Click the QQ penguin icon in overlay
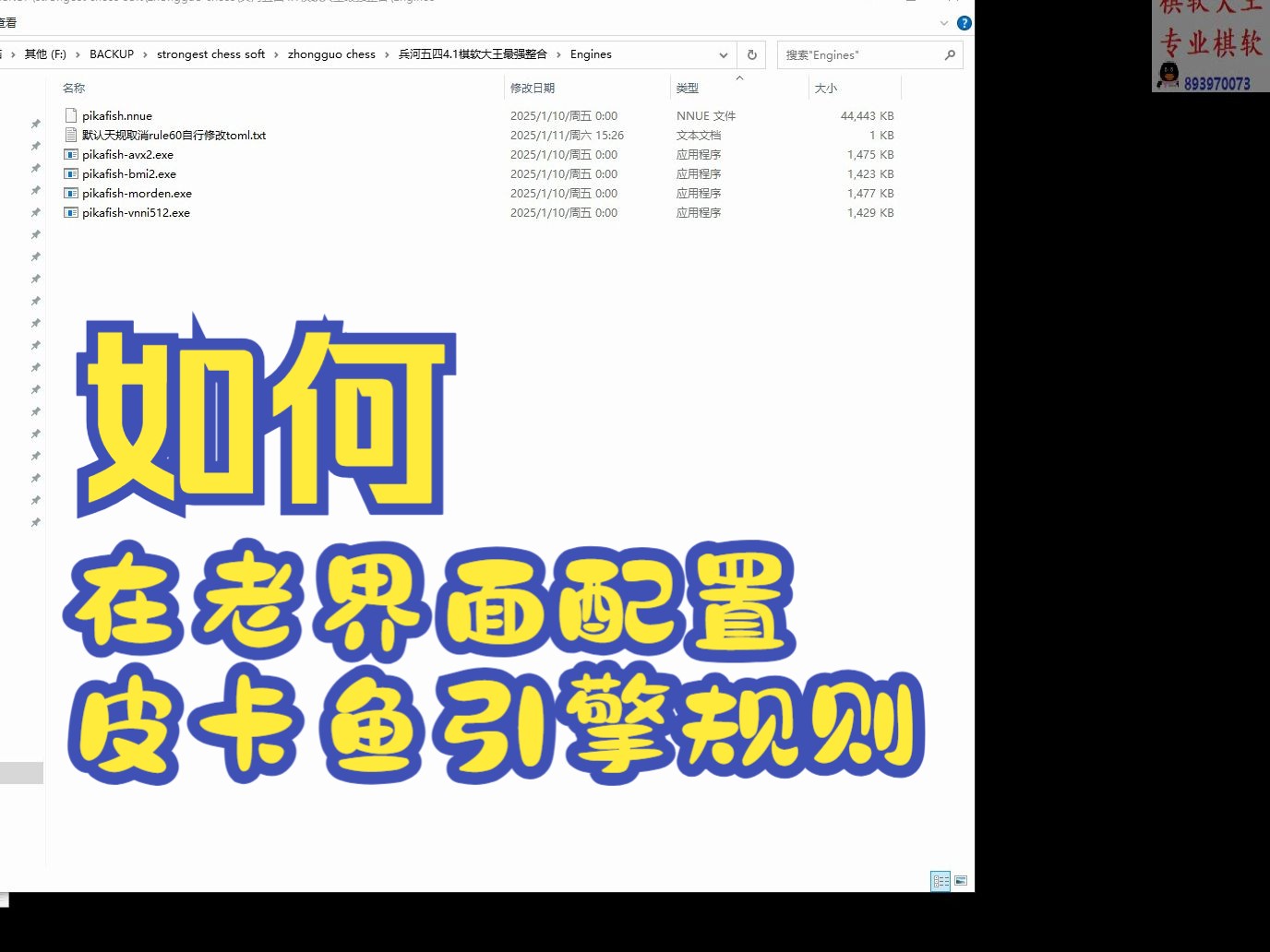The image size is (1270, 952). [x=1168, y=76]
